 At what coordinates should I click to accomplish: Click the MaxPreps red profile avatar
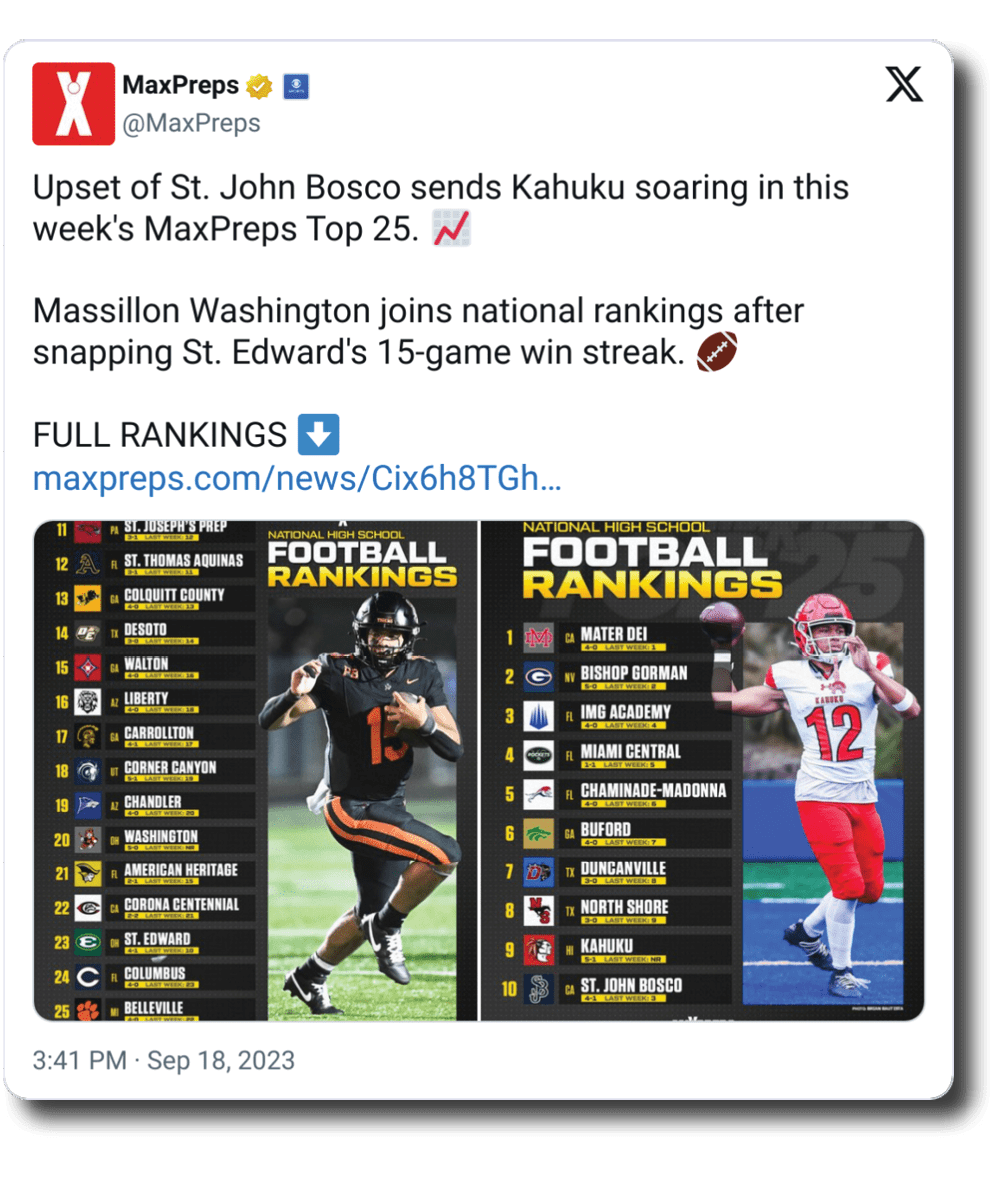[x=73, y=104]
